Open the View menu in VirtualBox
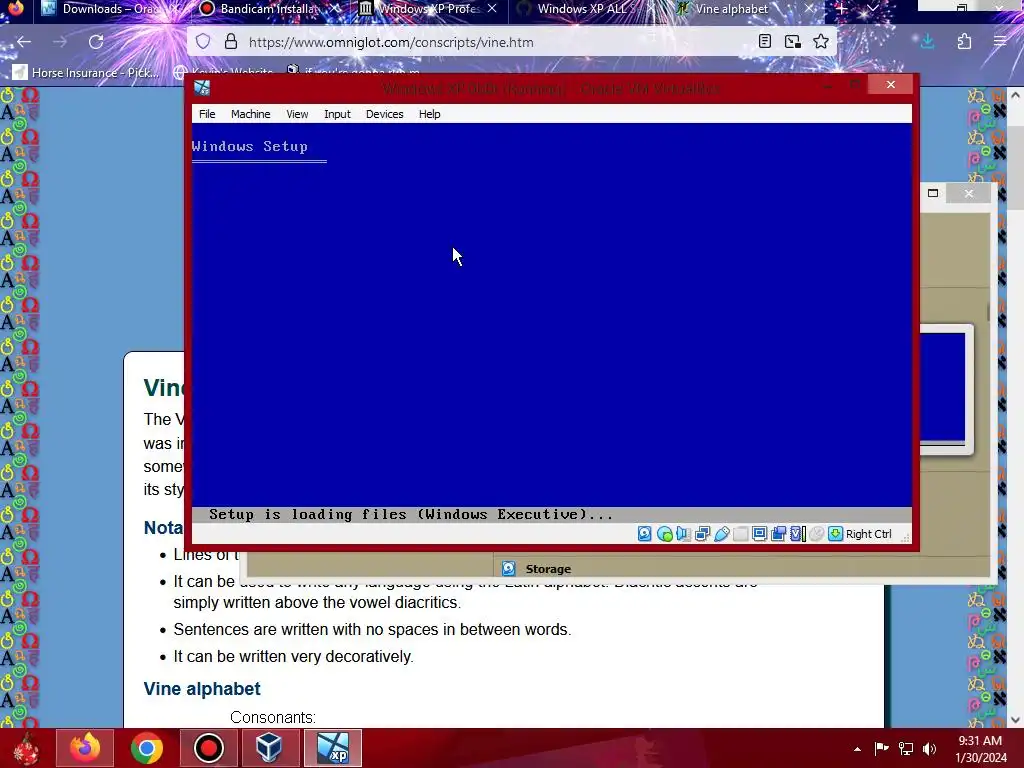 [x=297, y=114]
